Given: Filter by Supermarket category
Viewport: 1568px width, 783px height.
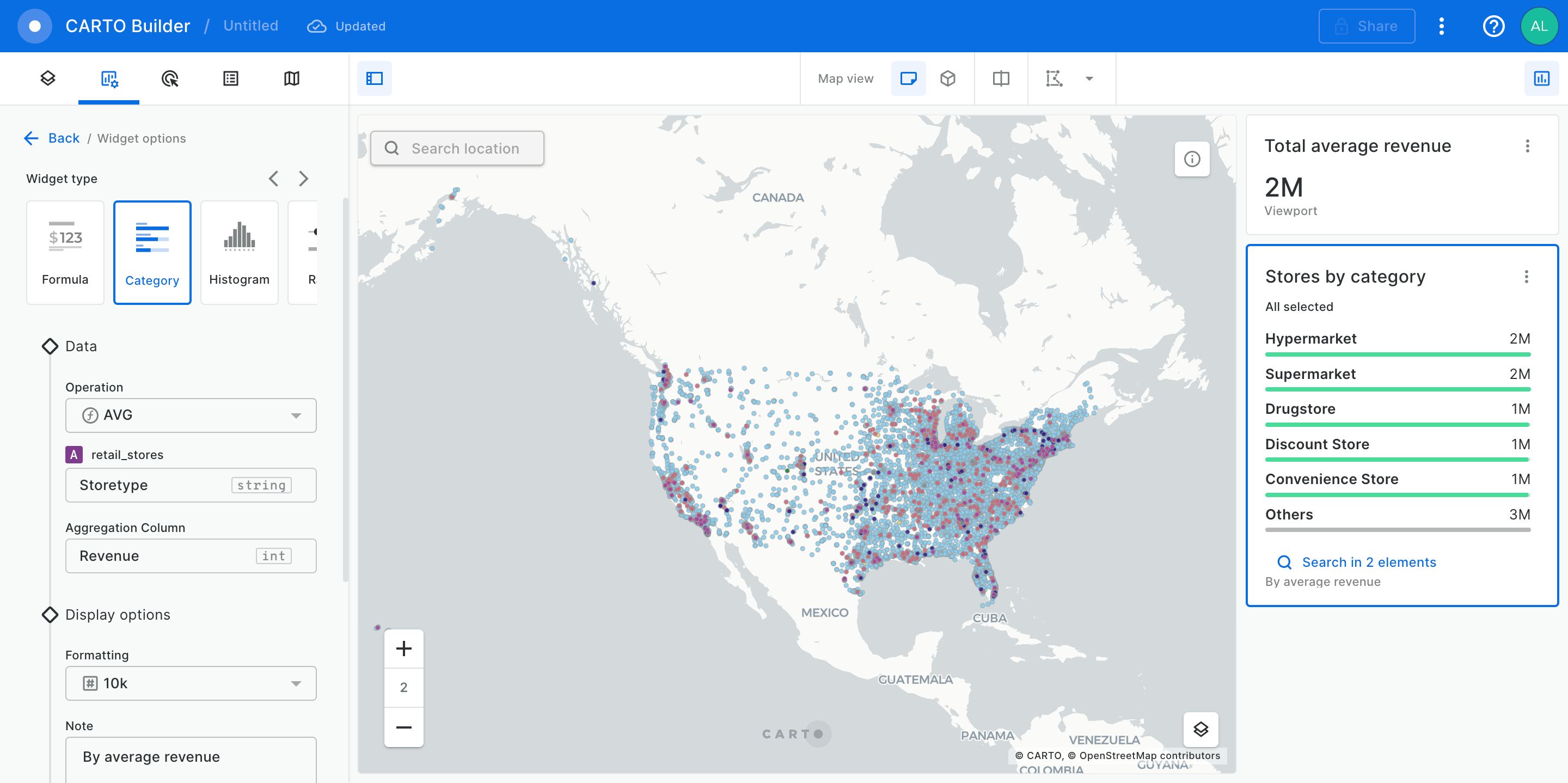Looking at the screenshot, I should pos(1397,379).
